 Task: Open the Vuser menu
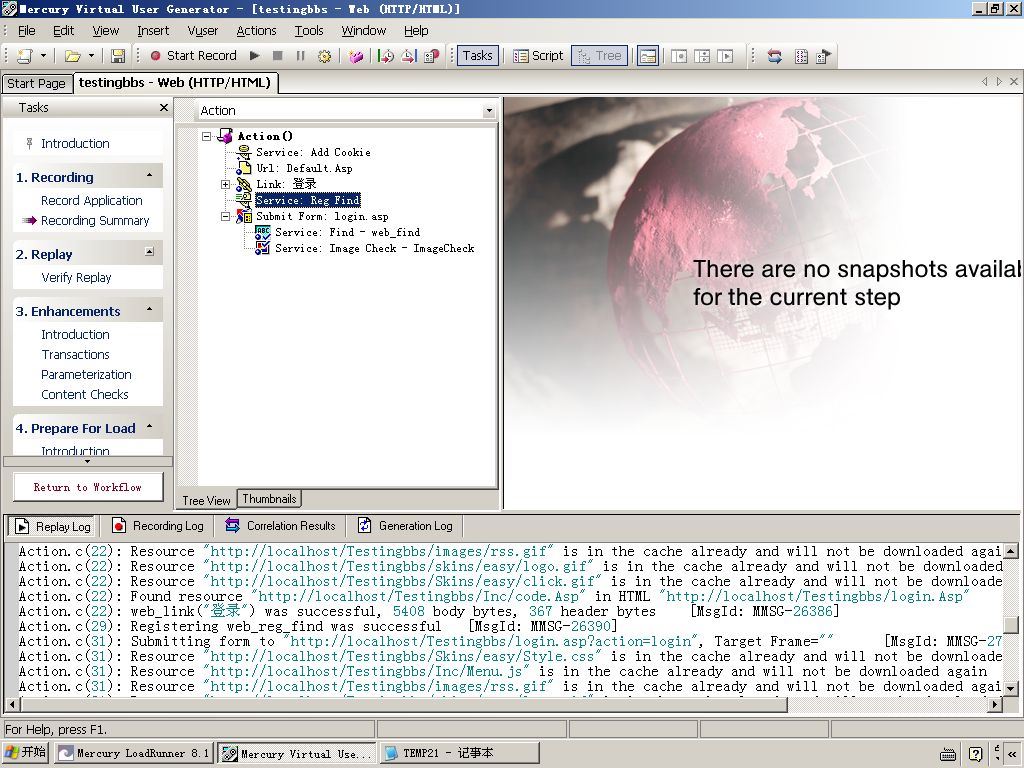(202, 31)
